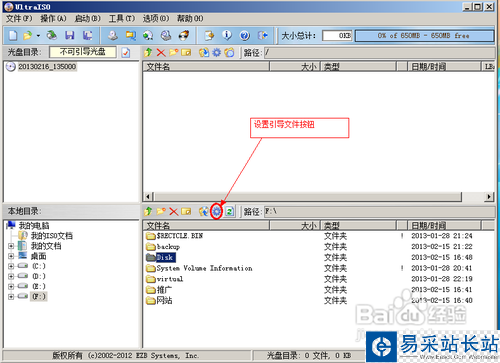Click red X delete in disc image toolbar
The width and height of the screenshot is (500, 363).
tap(161, 52)
